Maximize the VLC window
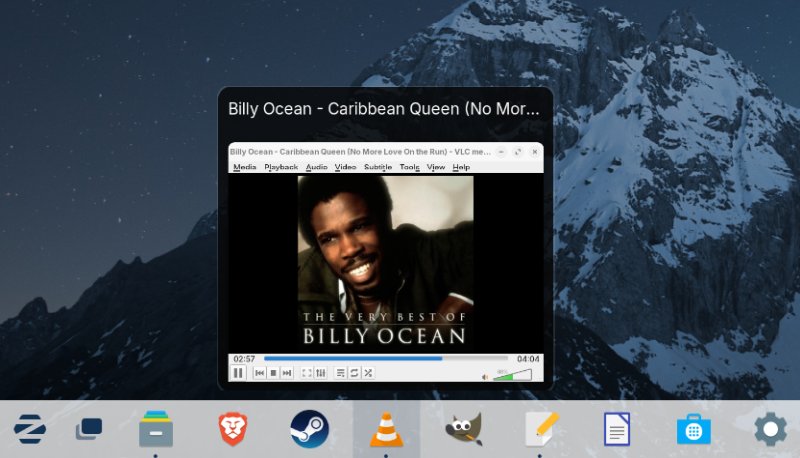 [x=518, y=151]
